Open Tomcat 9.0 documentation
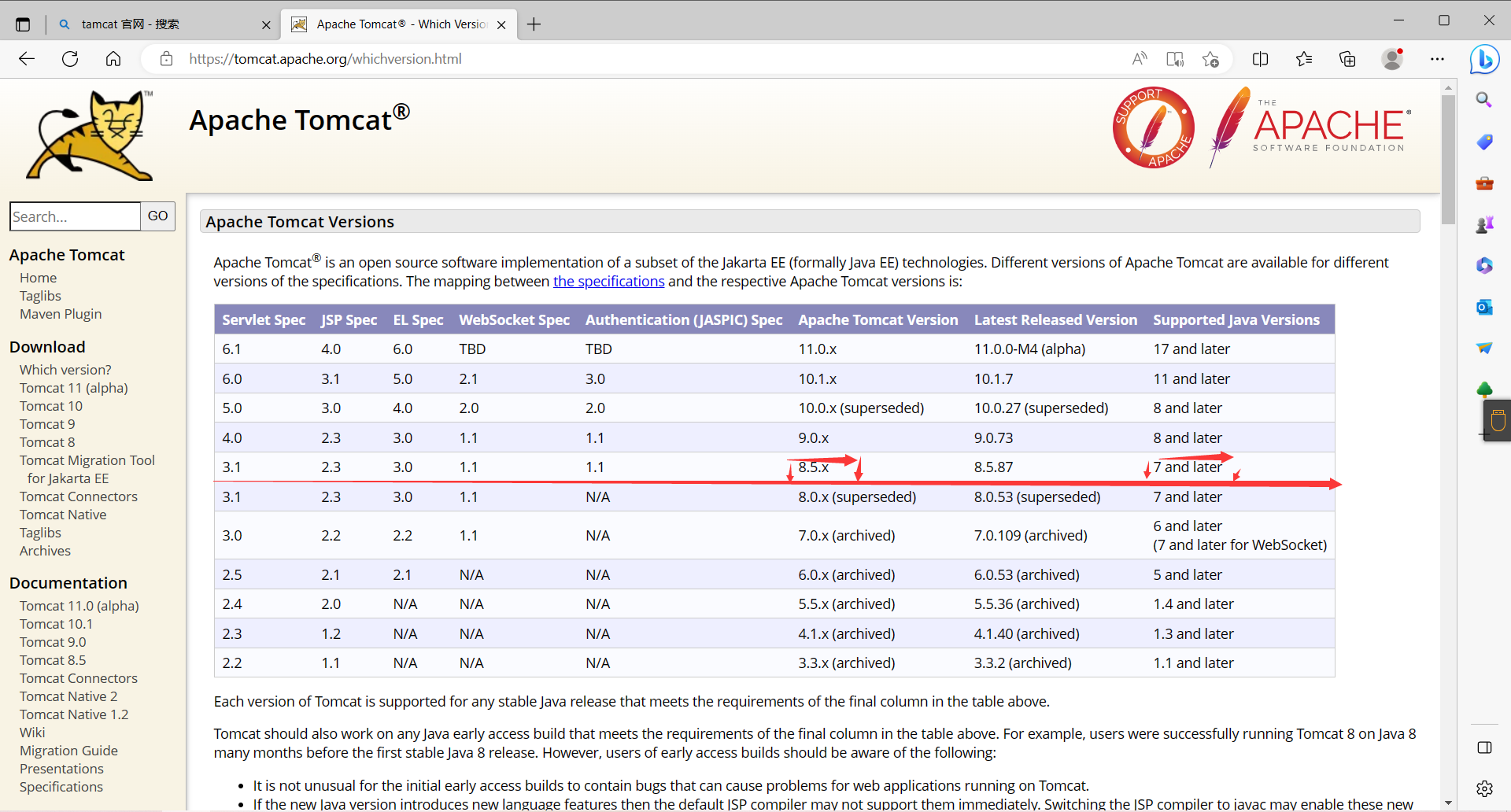Screen dimensions: 1511x812 coord(53,642)
